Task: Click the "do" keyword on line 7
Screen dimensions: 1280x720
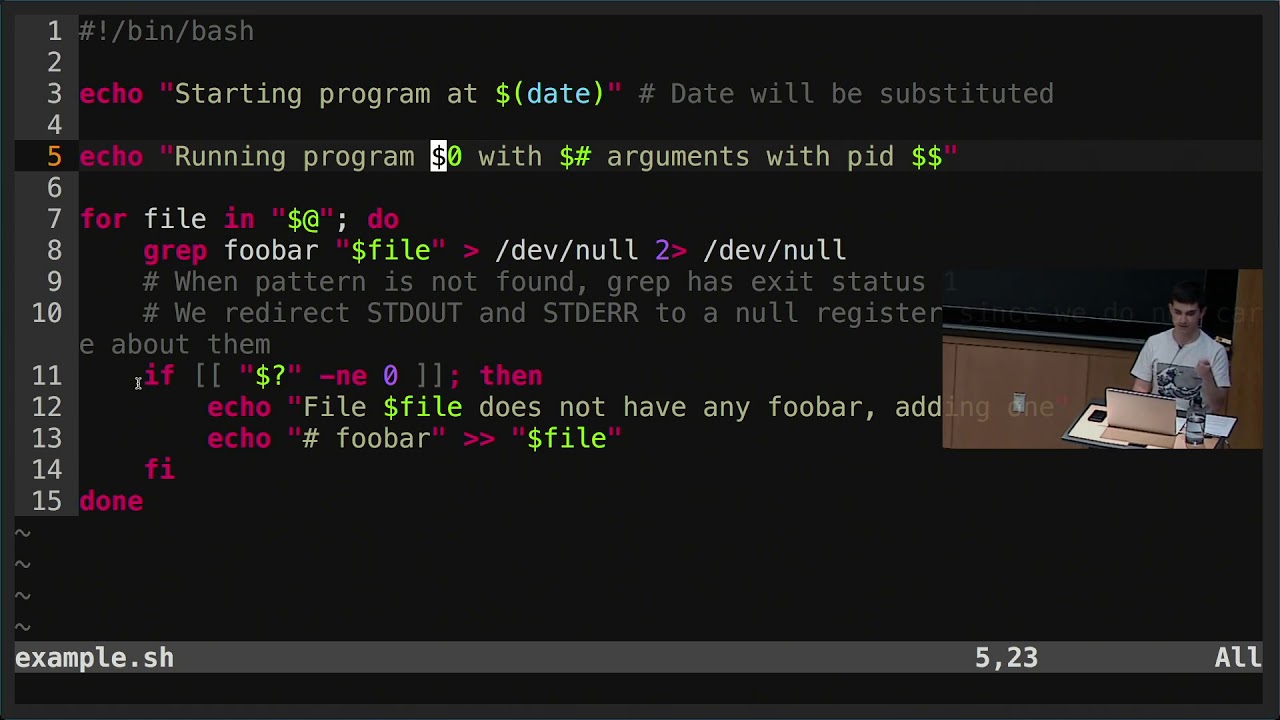Action: pos(383,219)
